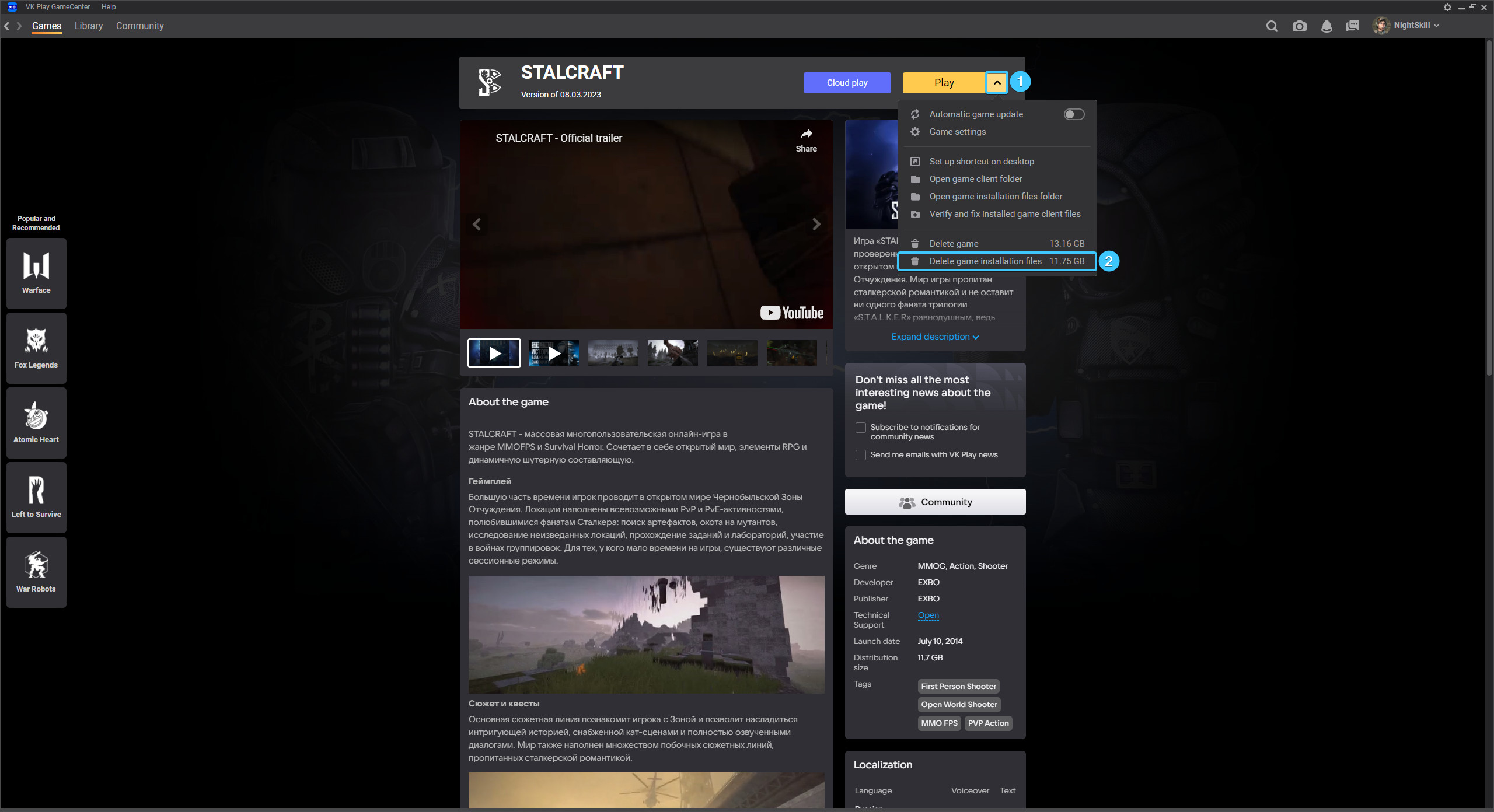Open the search icon in top bar
This screenshot has width=1494, height=812.
point(1272,26)
